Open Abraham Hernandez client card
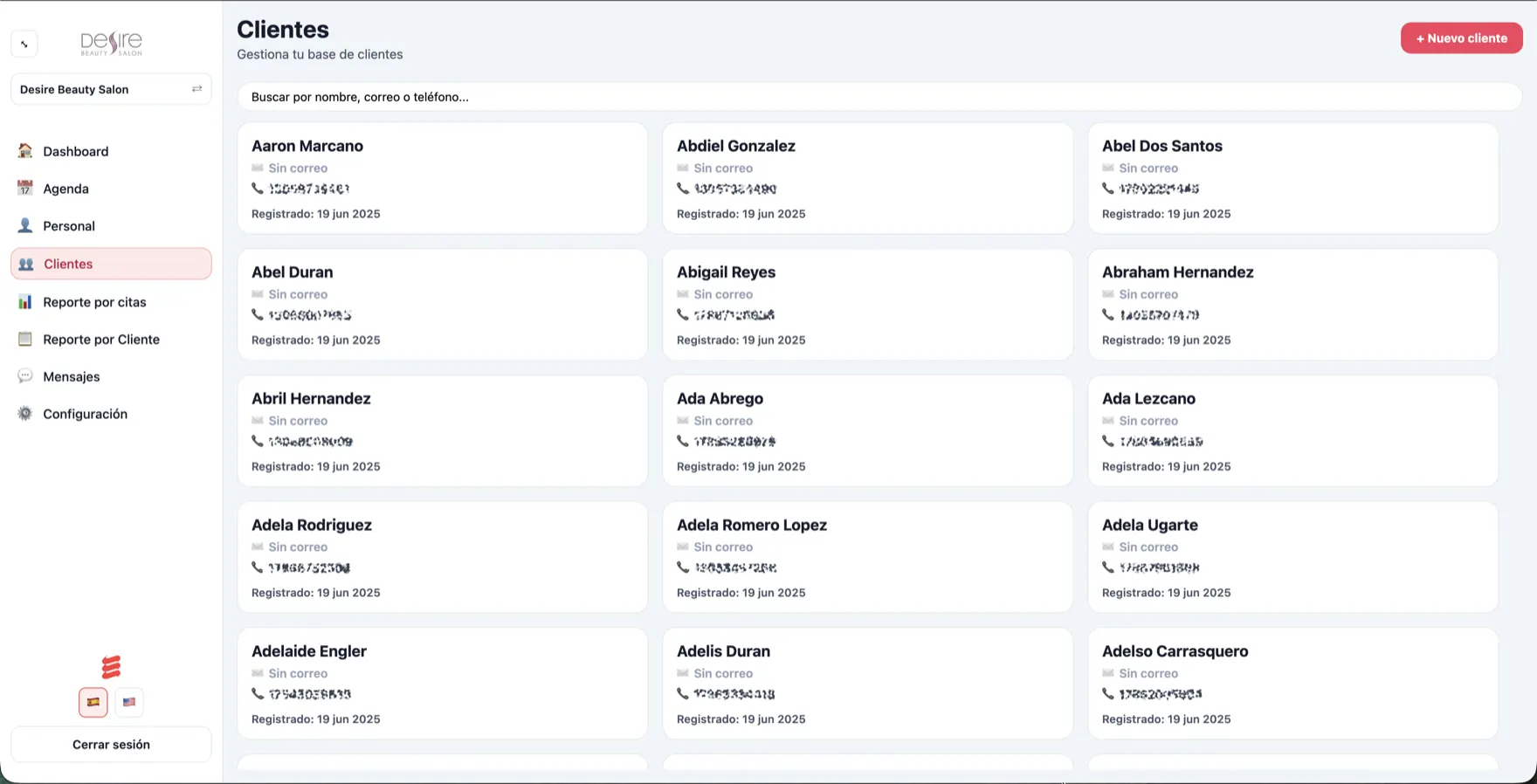This screenshot has height=784, width=1537. coord(1293,305)
